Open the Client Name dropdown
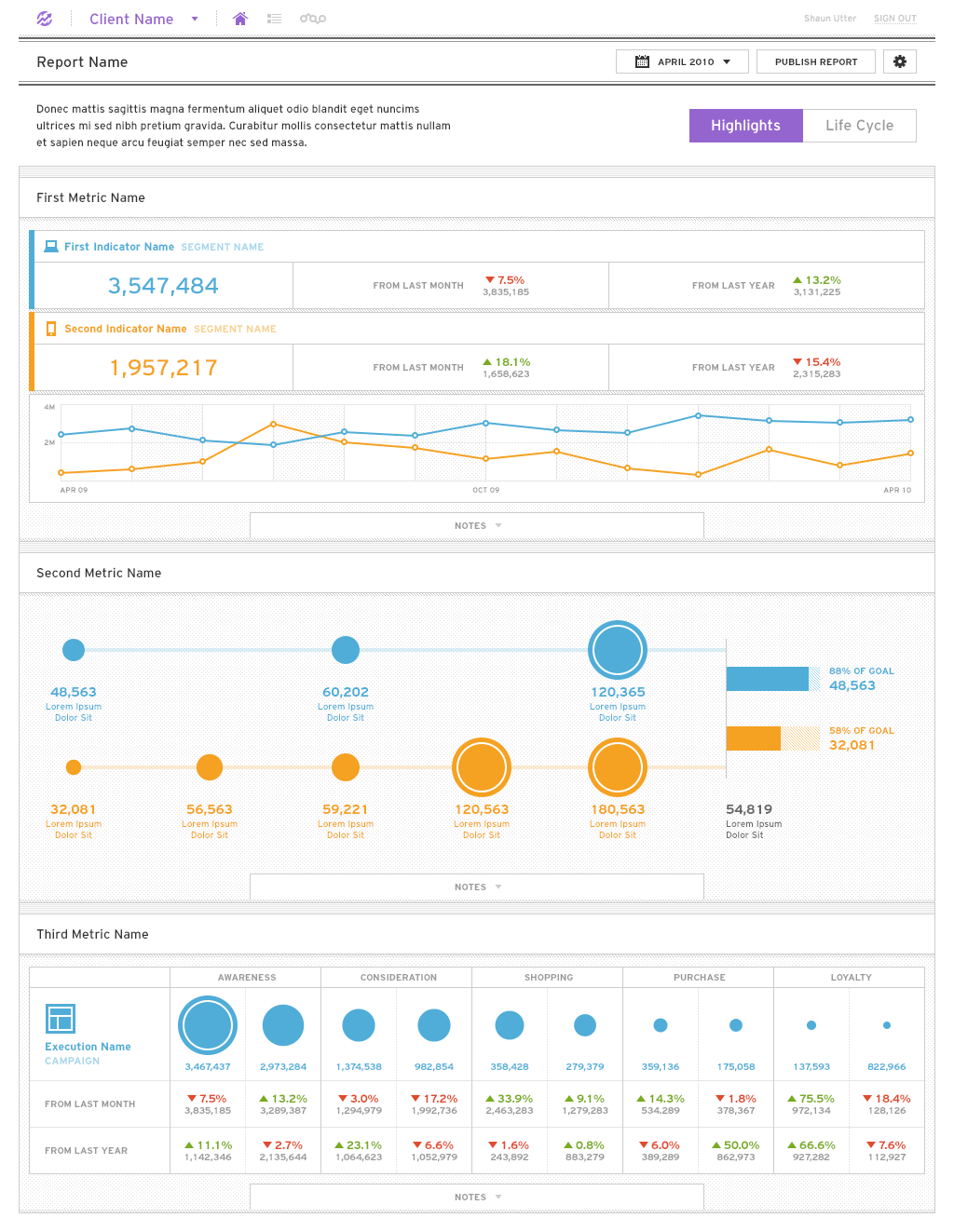Image resolution: width=954 pixels, height=1232 pixels. coord(143,19)
